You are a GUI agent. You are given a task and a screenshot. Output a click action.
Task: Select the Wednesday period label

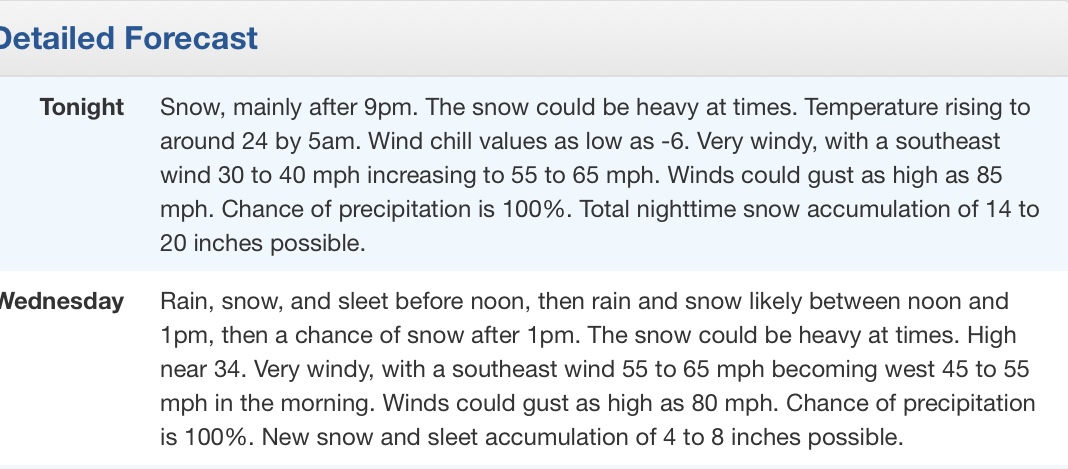61,302
